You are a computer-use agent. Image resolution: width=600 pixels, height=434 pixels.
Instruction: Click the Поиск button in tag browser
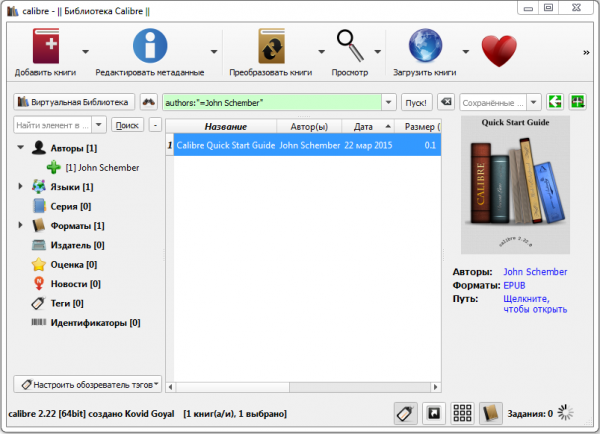[x=127, y=125]
